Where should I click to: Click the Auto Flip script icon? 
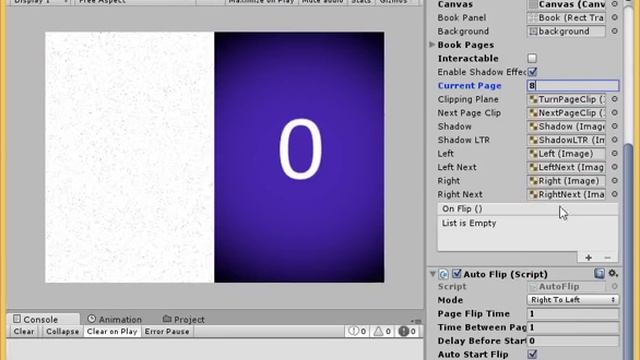tap(444, 274)
